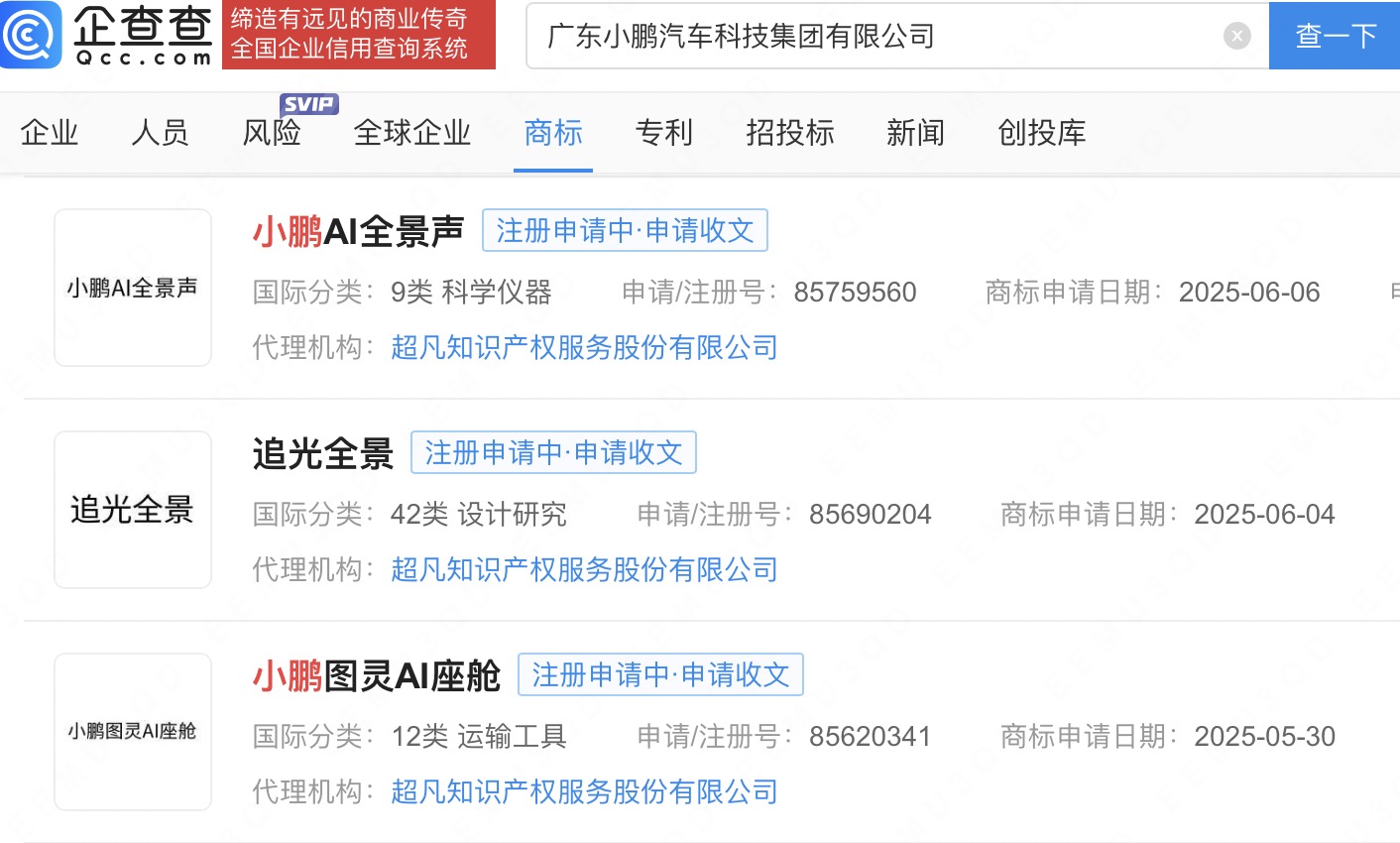Open the 风险 tab
The width and height of the screenshot is (1400, 843).
272,132
